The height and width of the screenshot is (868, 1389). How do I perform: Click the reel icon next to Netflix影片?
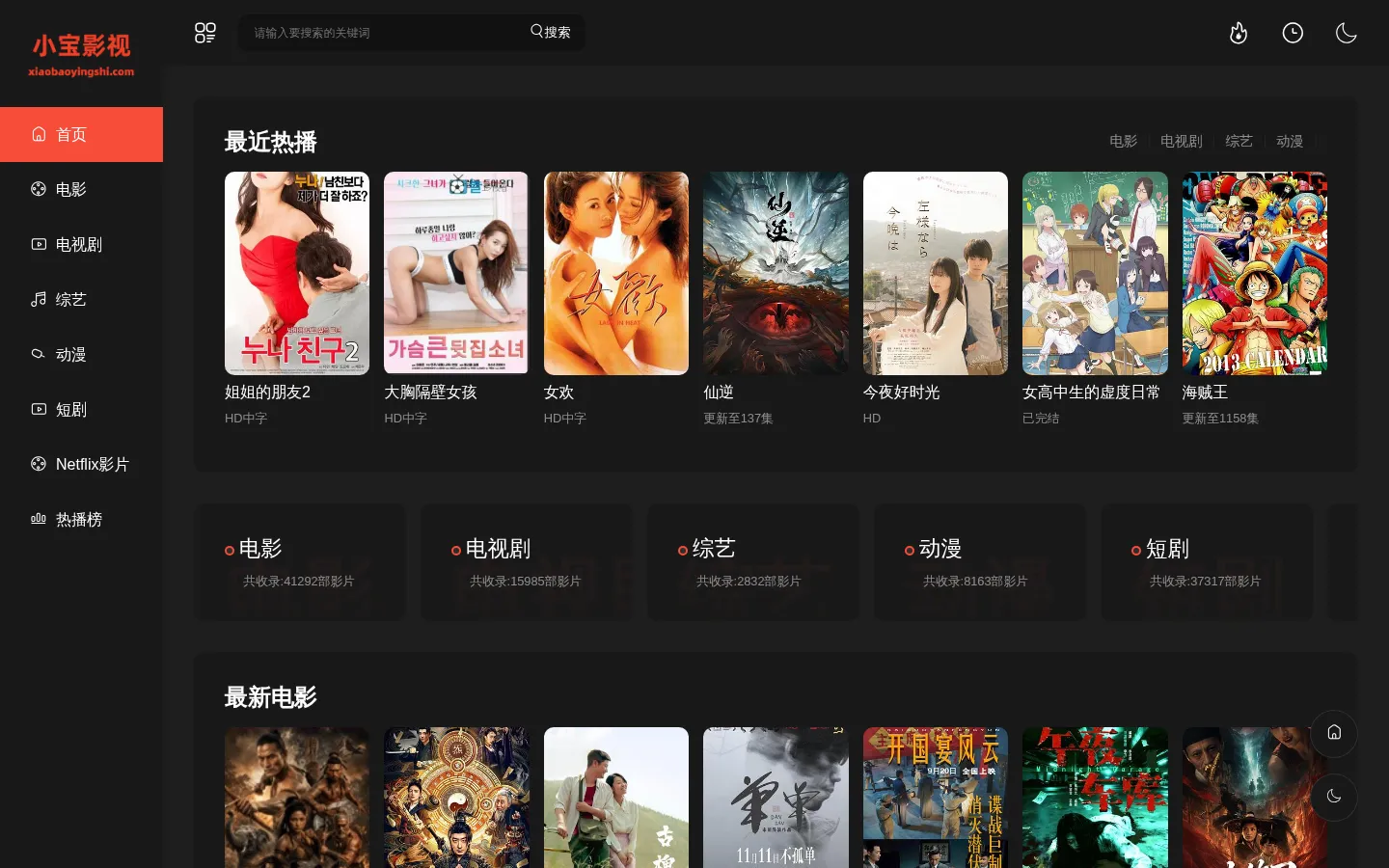click(39, 464)
